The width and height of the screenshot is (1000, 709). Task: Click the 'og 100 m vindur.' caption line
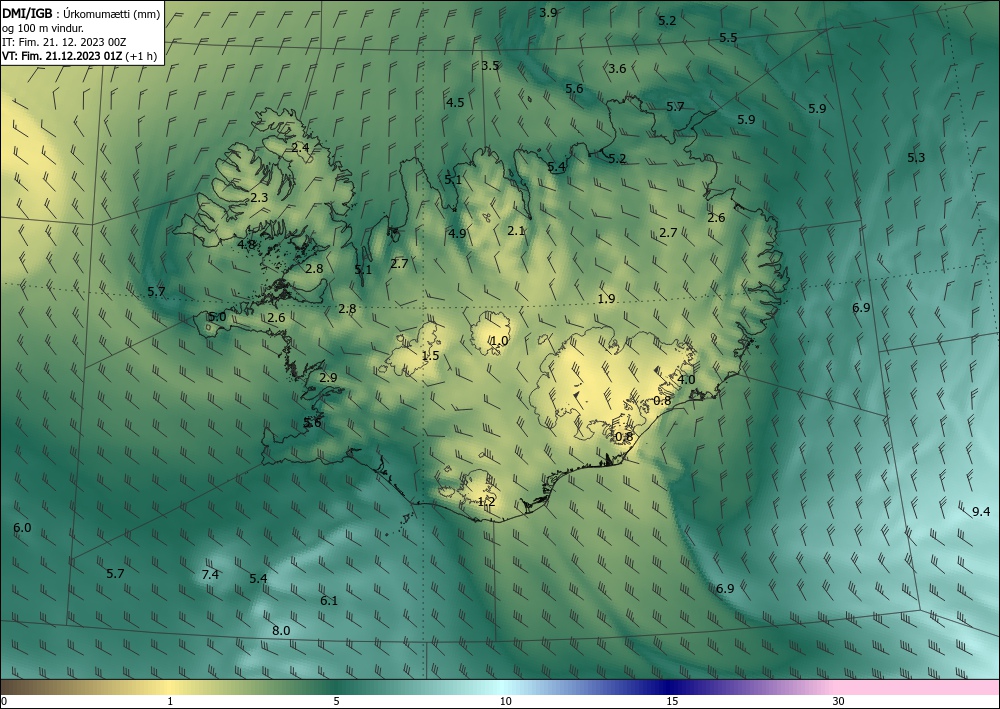pyautogui.click(x=43, y=27)
